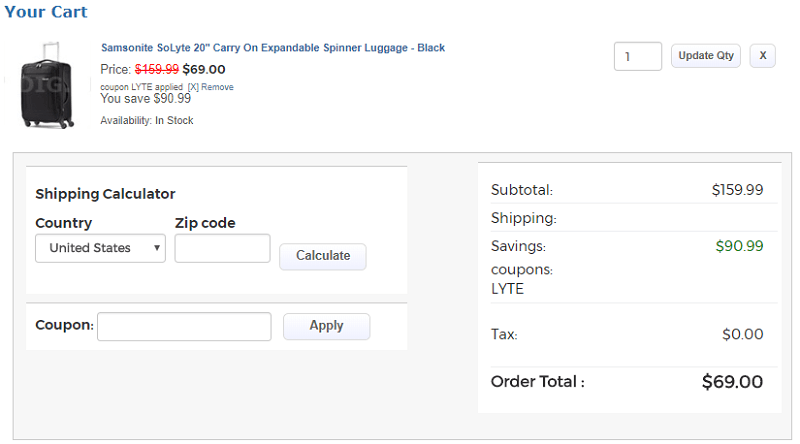Viewport: 800px width, 444px height.
Task: Click the Order Total amount $69.00
Action: [x=732, y=382]
